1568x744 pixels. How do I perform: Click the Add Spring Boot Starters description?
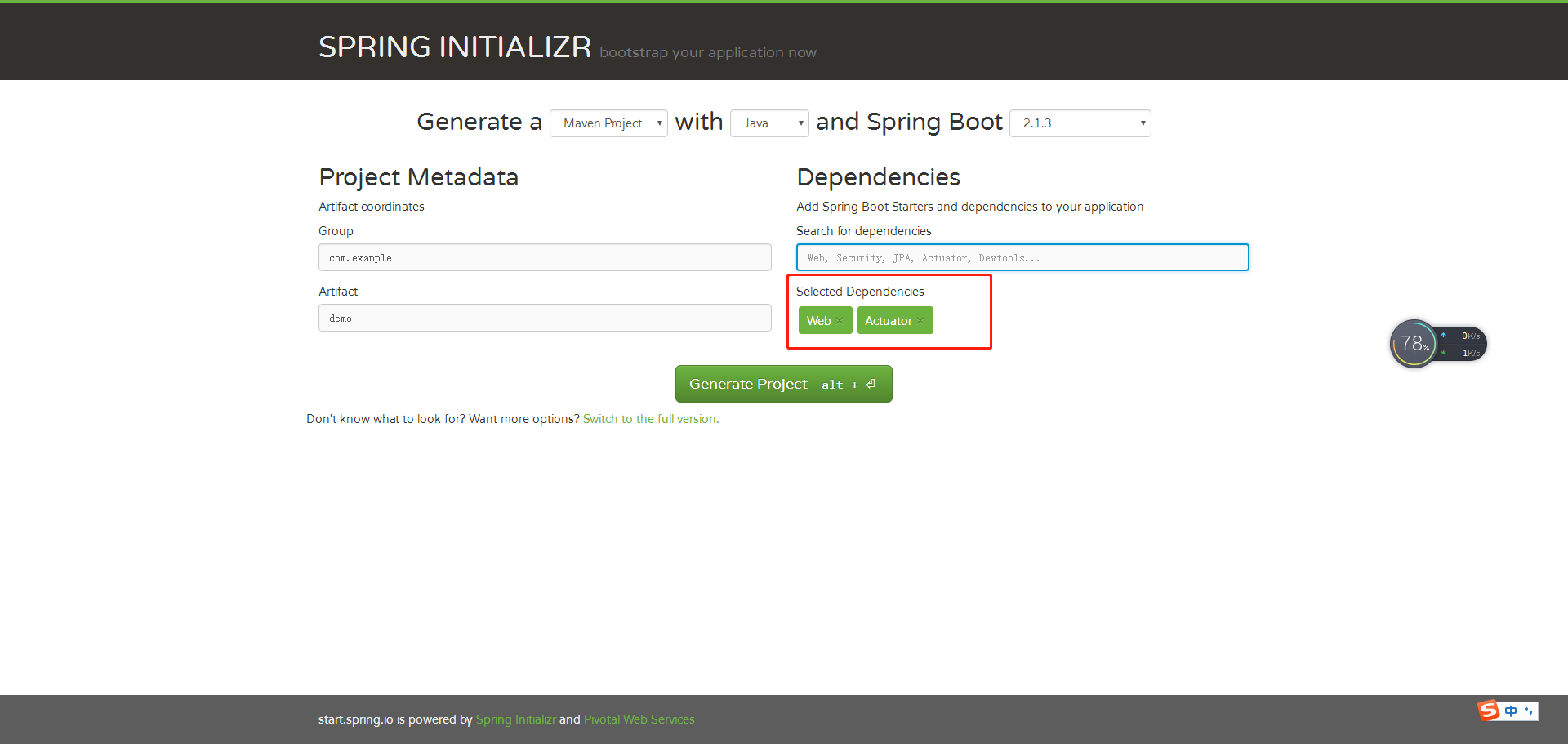[x=970, y=207]
